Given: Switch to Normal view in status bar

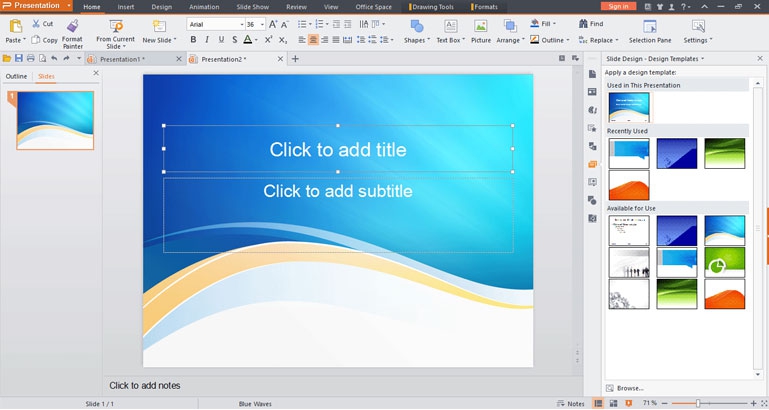Looking at the screenshot, I should [598, 403].
